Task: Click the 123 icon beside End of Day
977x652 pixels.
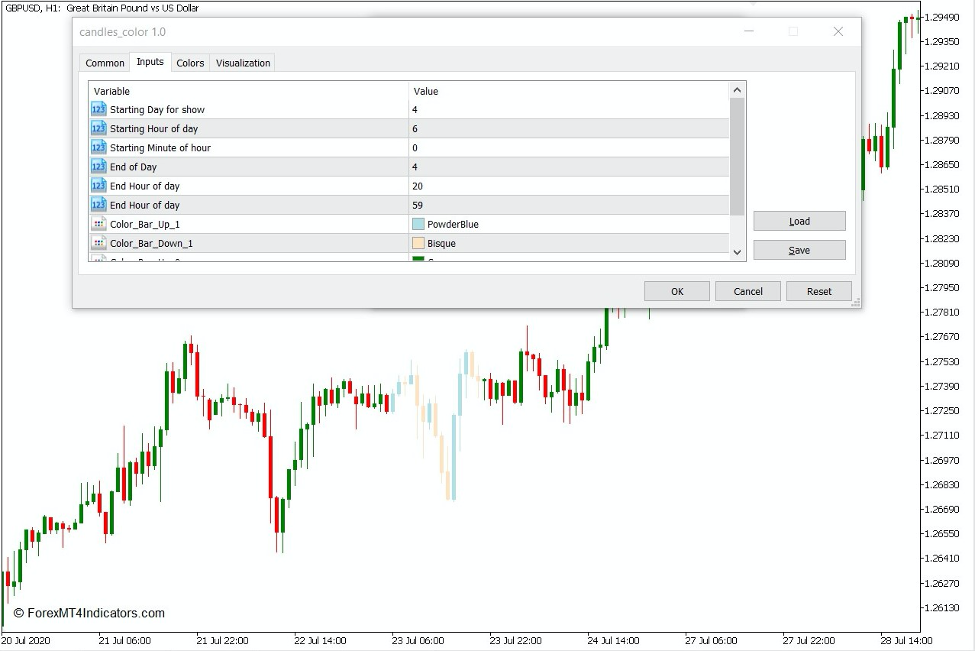Action: pyautogui.click(x=98, y=166)
